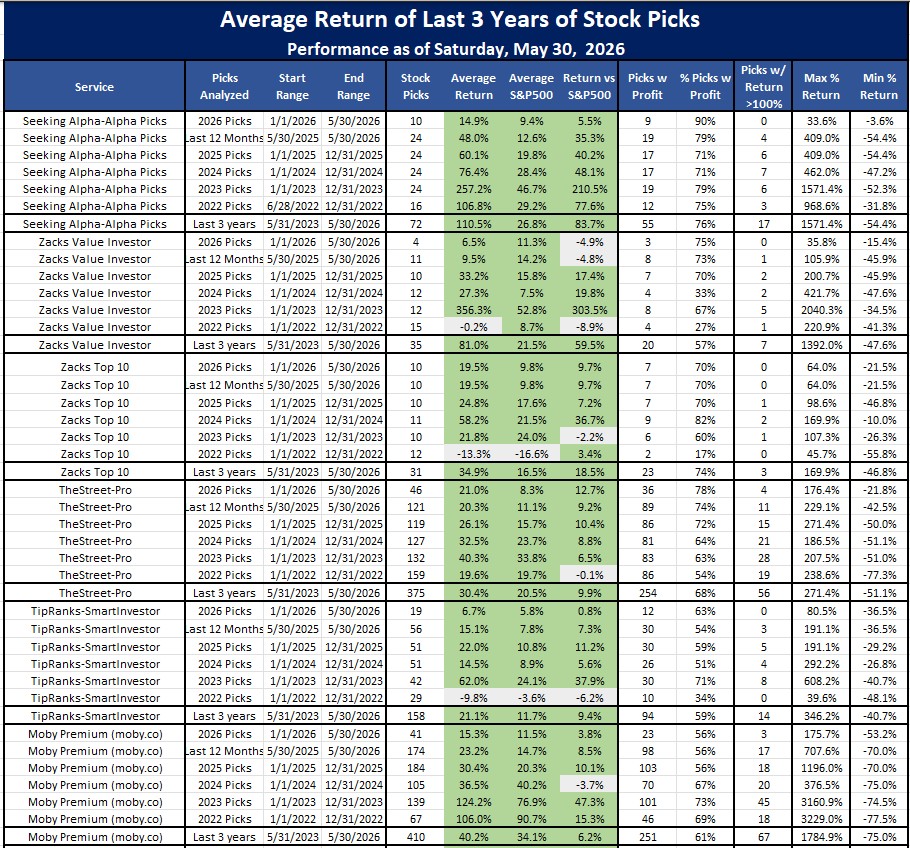Select Zacks Top 10 2022 percent profit 17%
910x848 pixels.
tap(705, 454)
